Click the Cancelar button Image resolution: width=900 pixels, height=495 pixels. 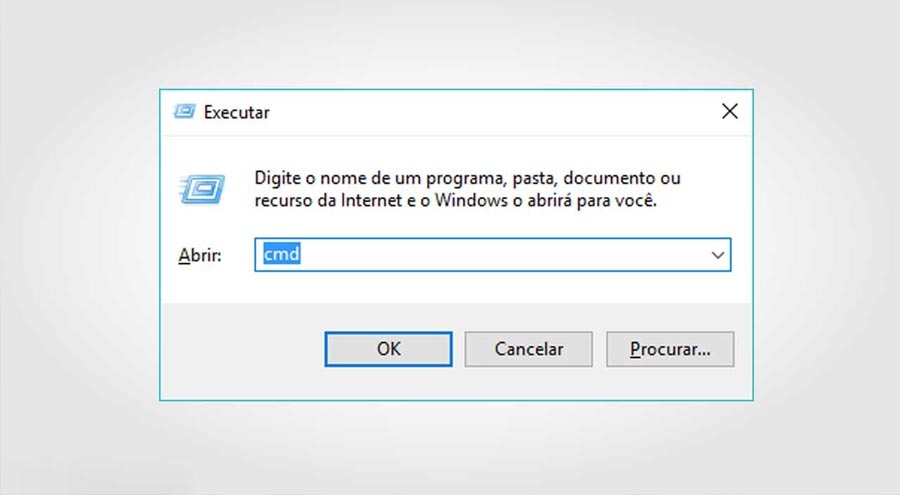pos(529,349)
